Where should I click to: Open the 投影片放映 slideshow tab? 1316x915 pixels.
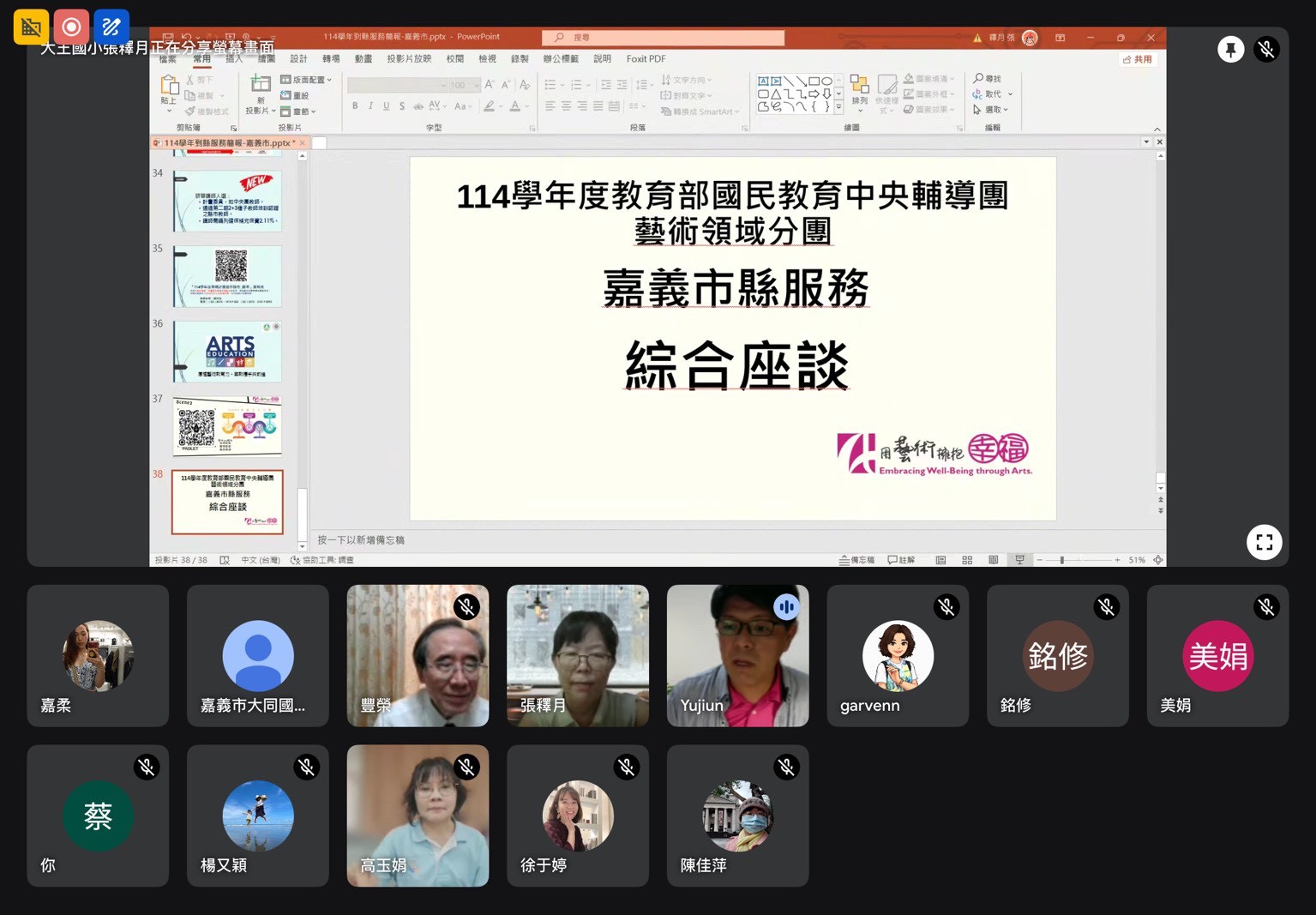coord(409,59)
